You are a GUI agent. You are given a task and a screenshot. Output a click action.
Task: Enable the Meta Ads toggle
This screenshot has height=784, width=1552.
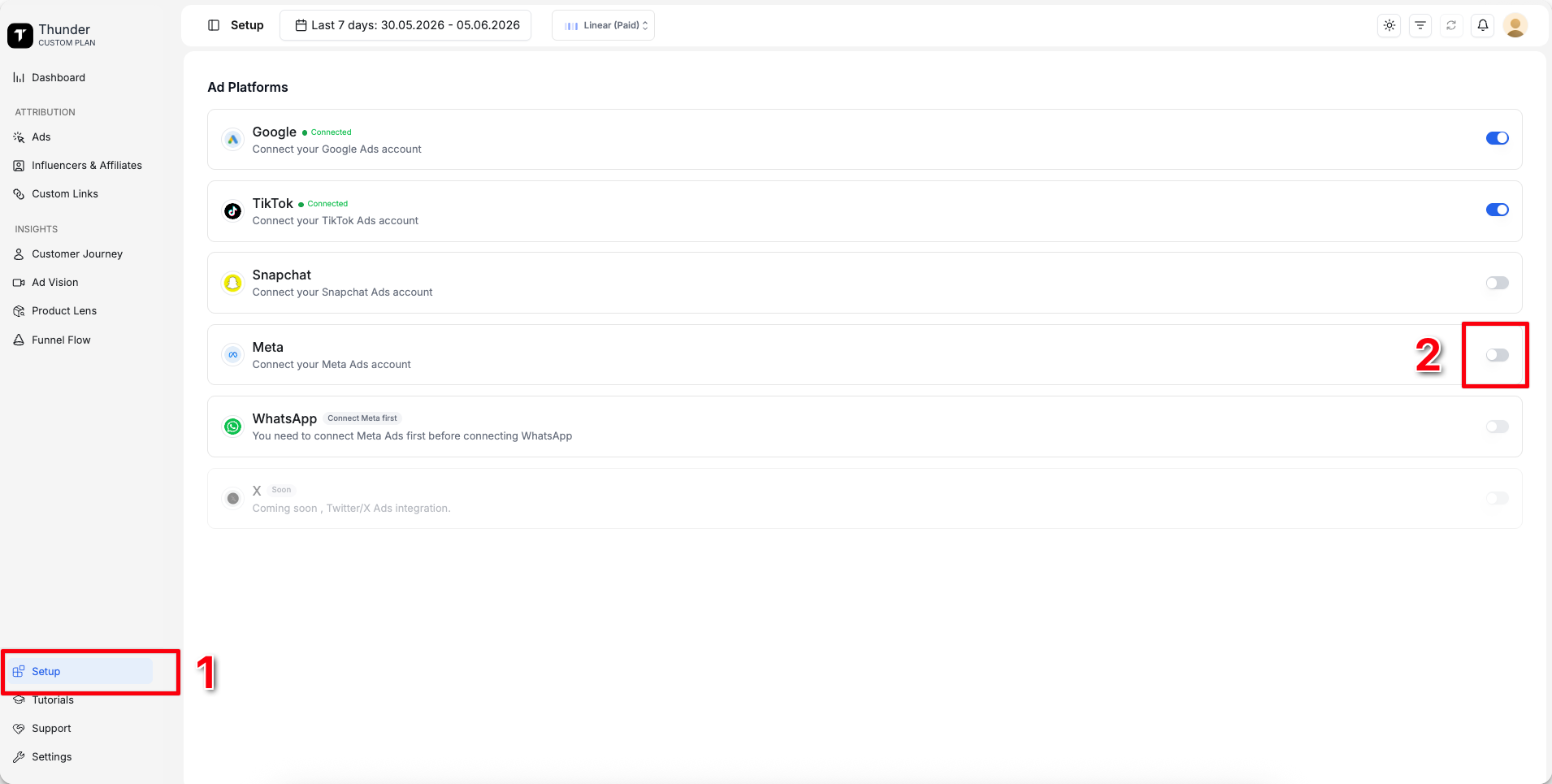1498,355
